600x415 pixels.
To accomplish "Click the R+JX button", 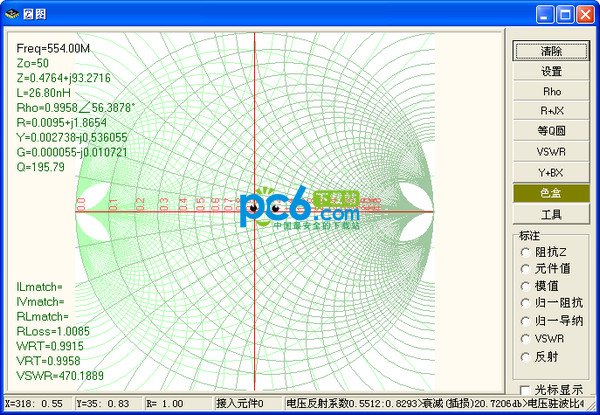I will coord(551,111).
